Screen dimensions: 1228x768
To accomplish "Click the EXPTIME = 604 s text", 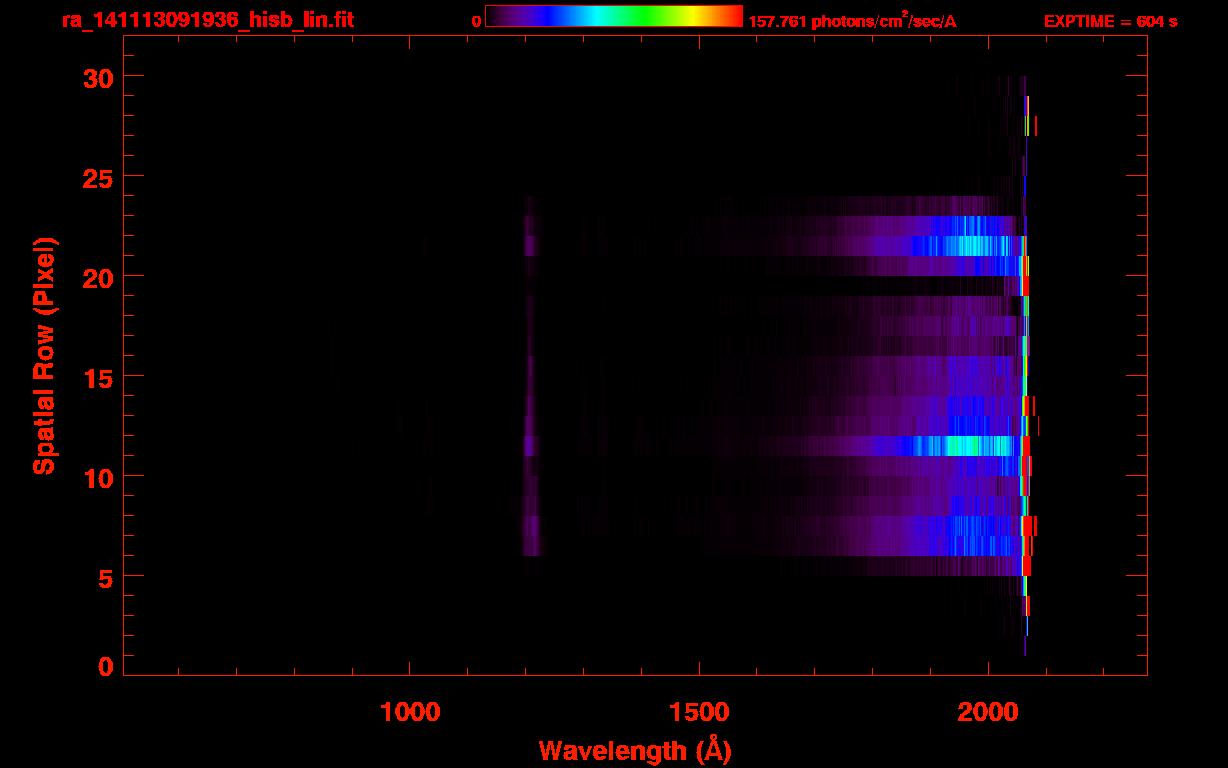I will (x=1110, y=21).
